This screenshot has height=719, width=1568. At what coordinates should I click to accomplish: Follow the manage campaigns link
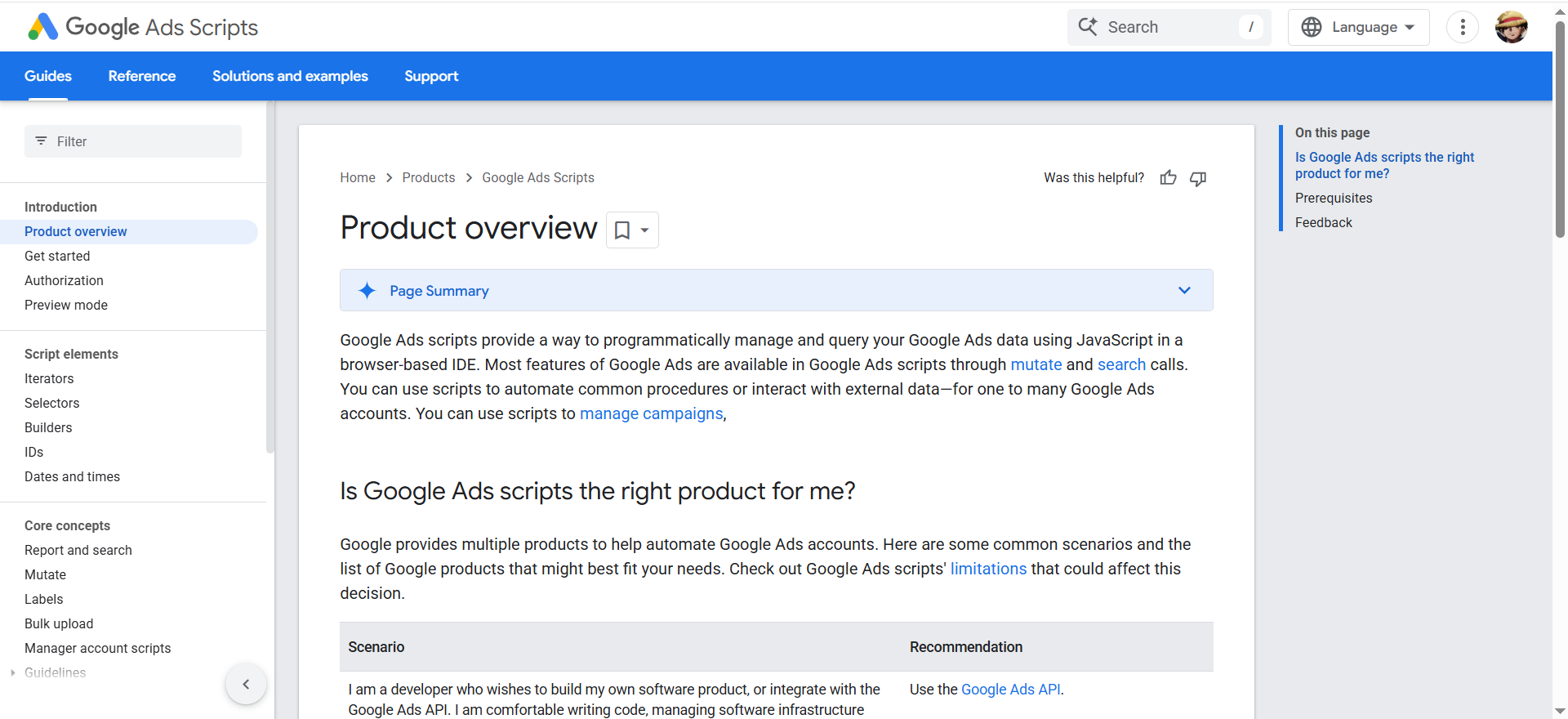[x=651, y=414]
